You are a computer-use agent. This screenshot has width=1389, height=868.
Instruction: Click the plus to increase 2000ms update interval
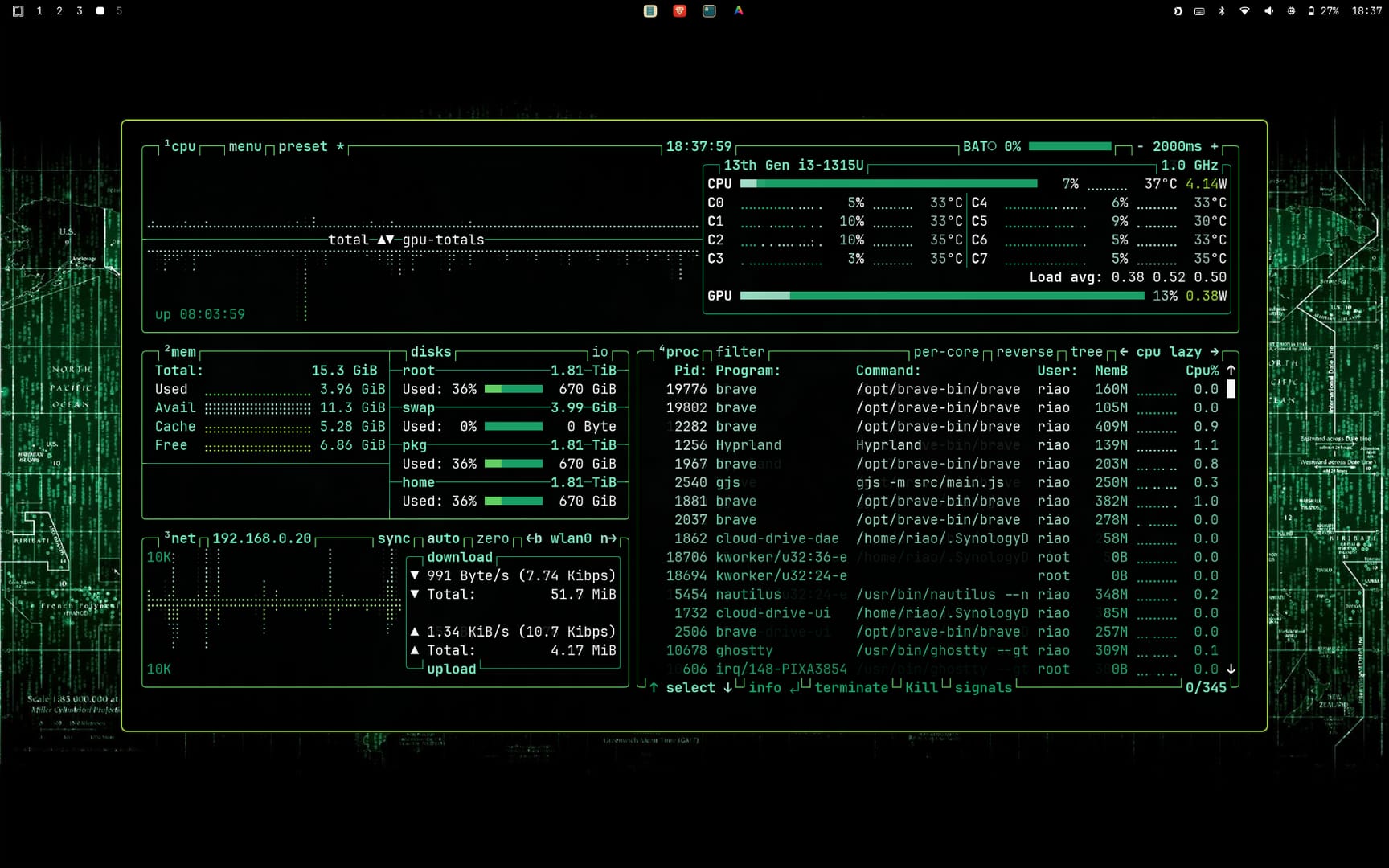click(x=1215, y=146)
